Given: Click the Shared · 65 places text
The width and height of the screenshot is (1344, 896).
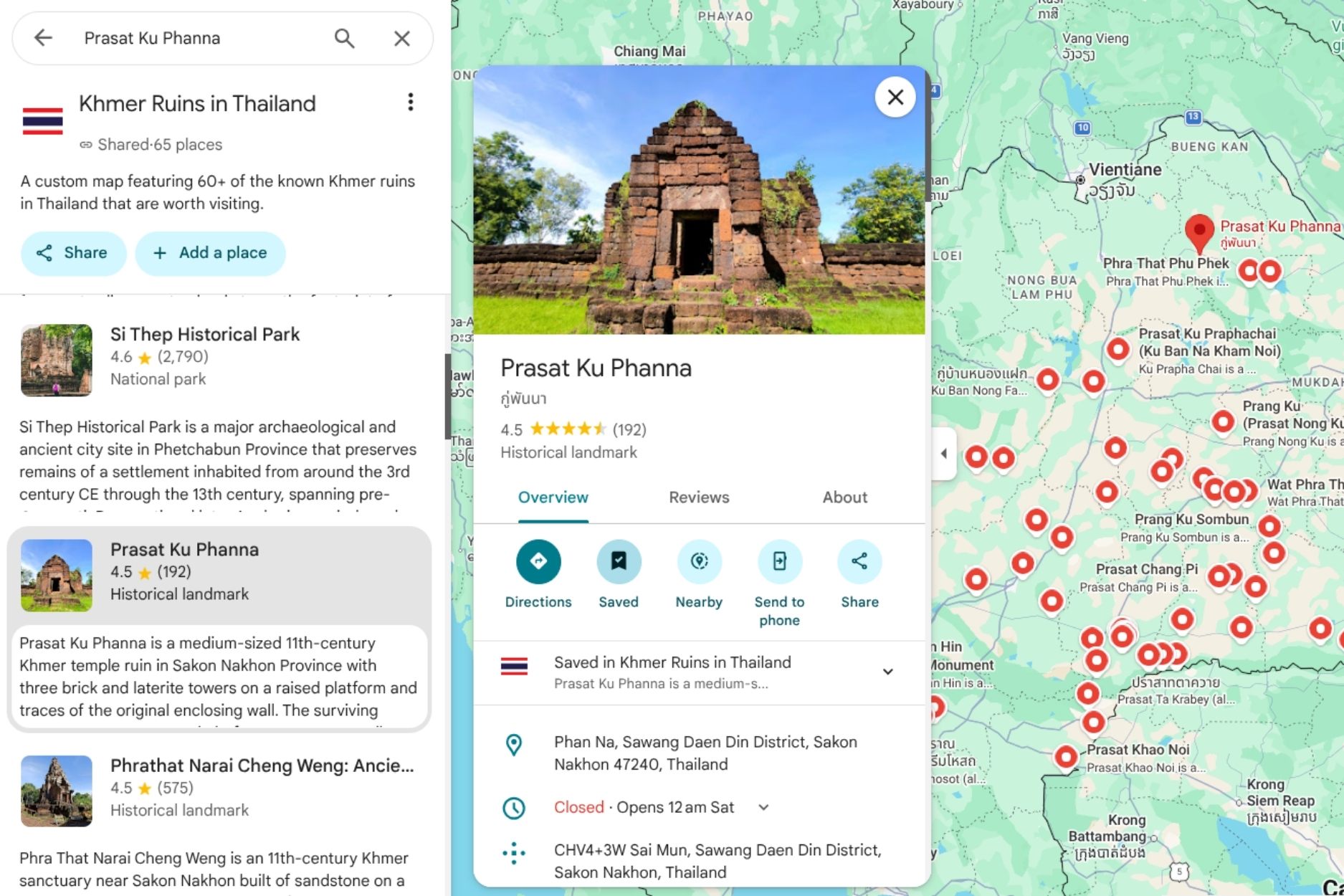Looking at the screenshot, I should tap(160, 145).
